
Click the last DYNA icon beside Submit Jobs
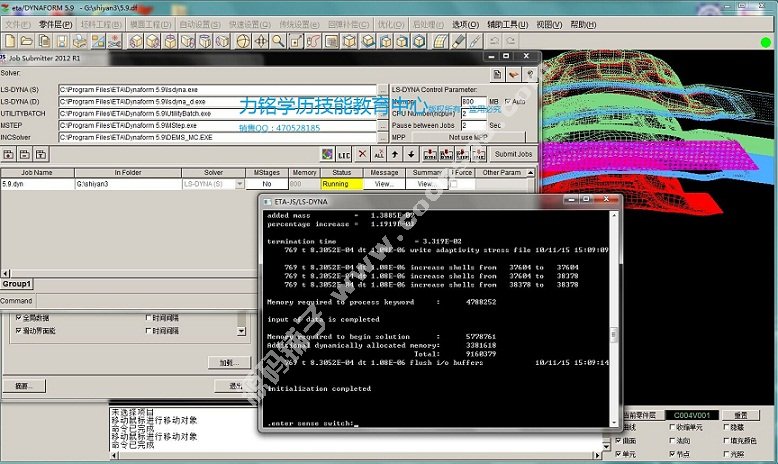[x=479, y=154]
